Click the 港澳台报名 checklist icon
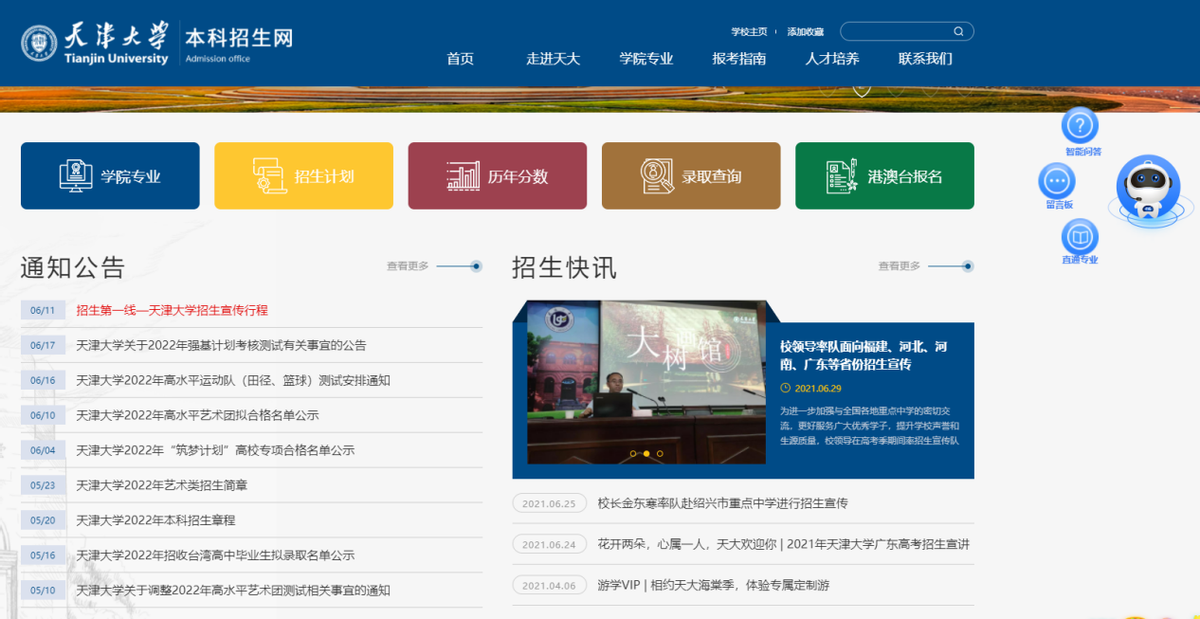The image size is (1200, 619). (x=842, y=176)
